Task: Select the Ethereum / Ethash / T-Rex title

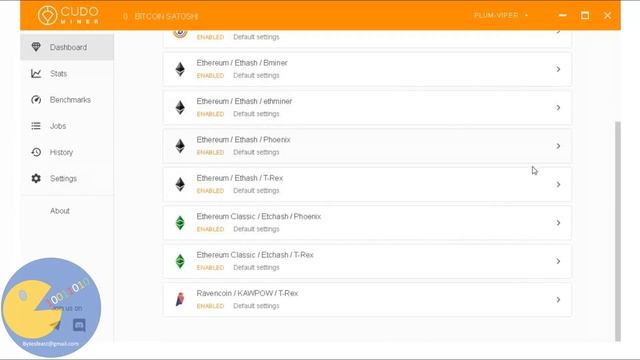Action: coord(240,178)
